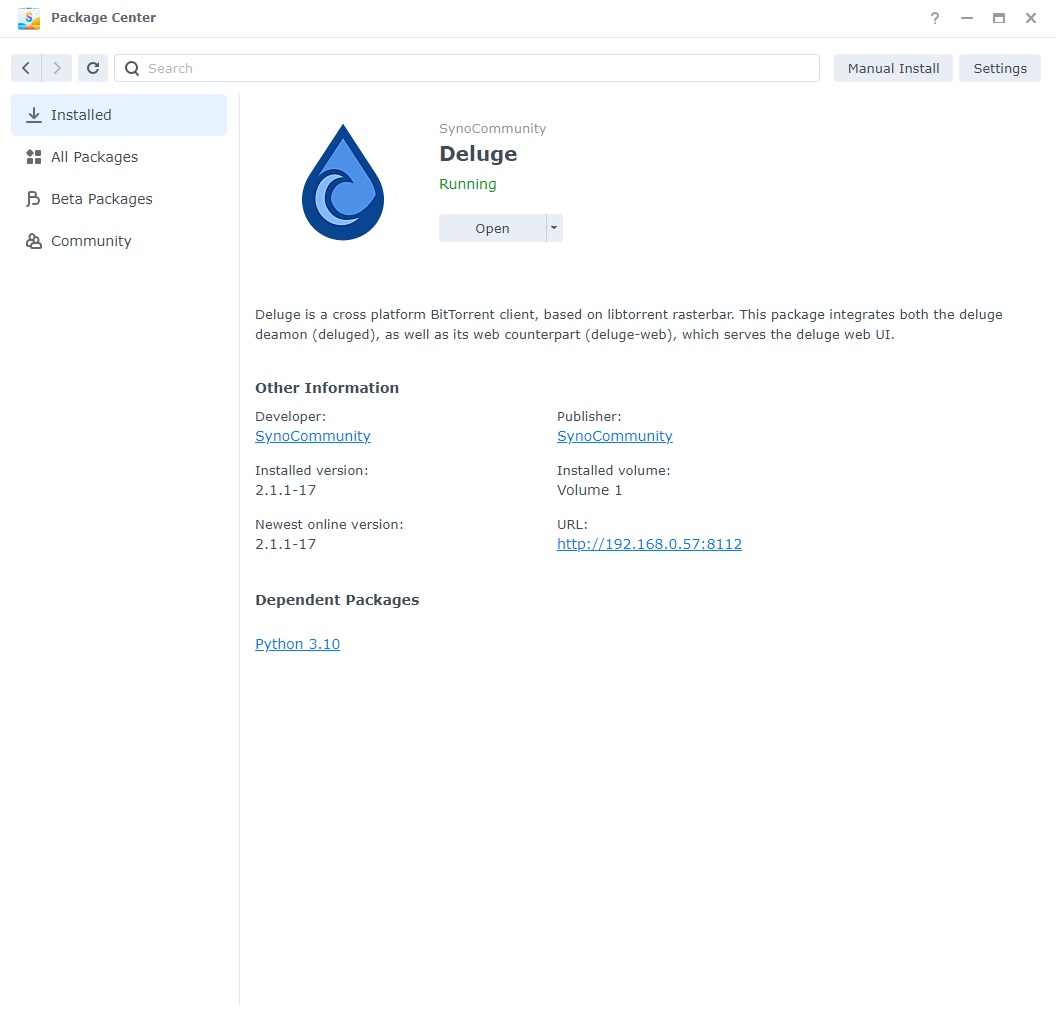Open the Python 3.10 dependent package link
Screen dimensions: 1056x1020
[297, 644]
